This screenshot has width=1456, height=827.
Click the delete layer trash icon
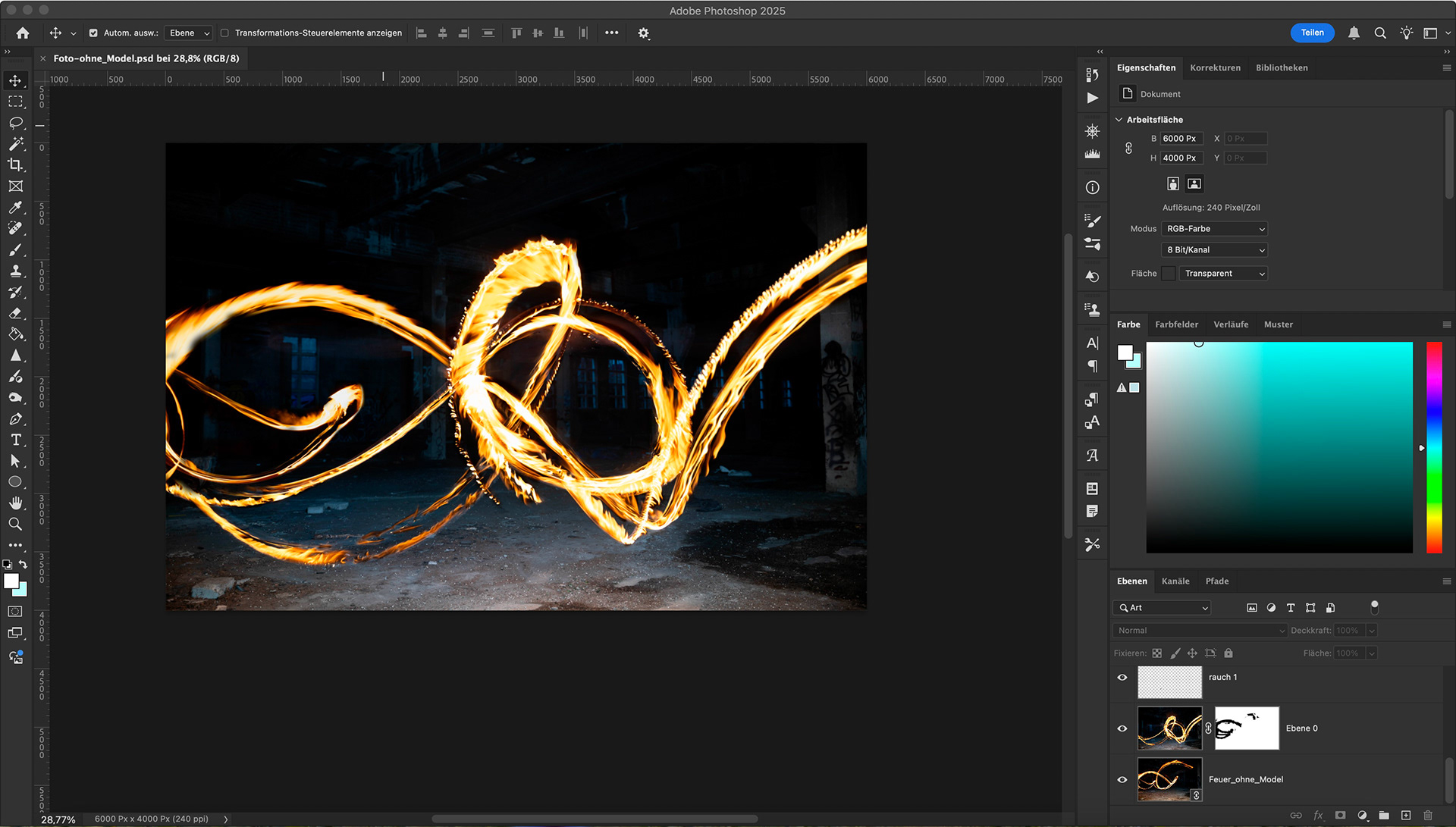pos(1427,816)
